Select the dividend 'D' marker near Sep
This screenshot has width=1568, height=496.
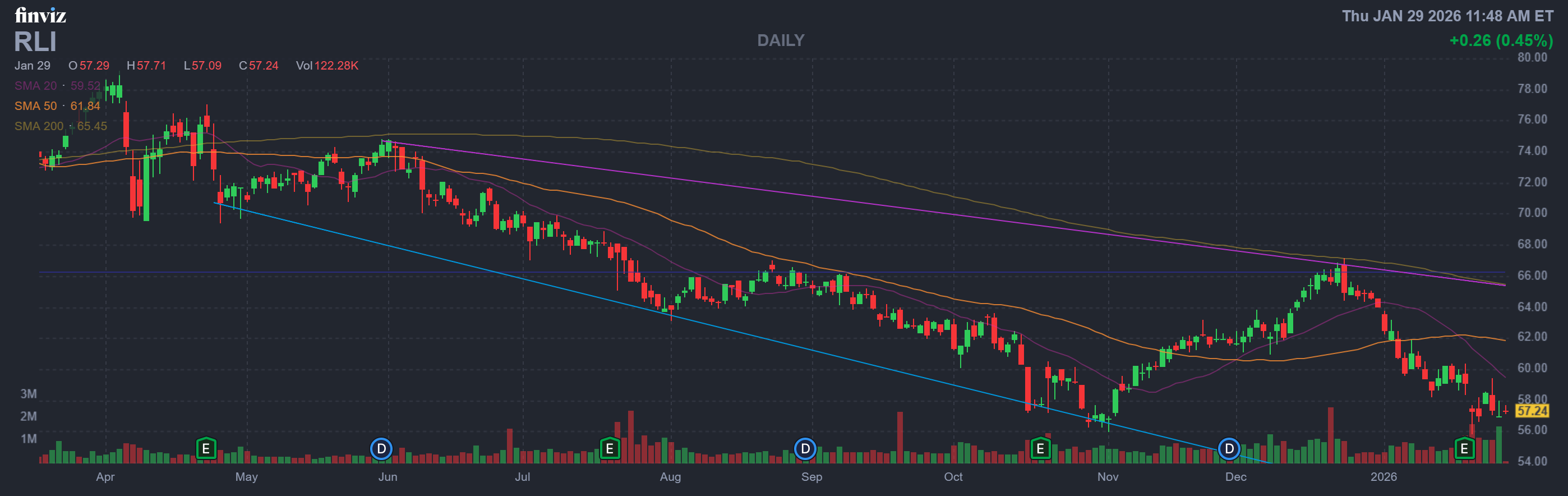tap(805, 449)
